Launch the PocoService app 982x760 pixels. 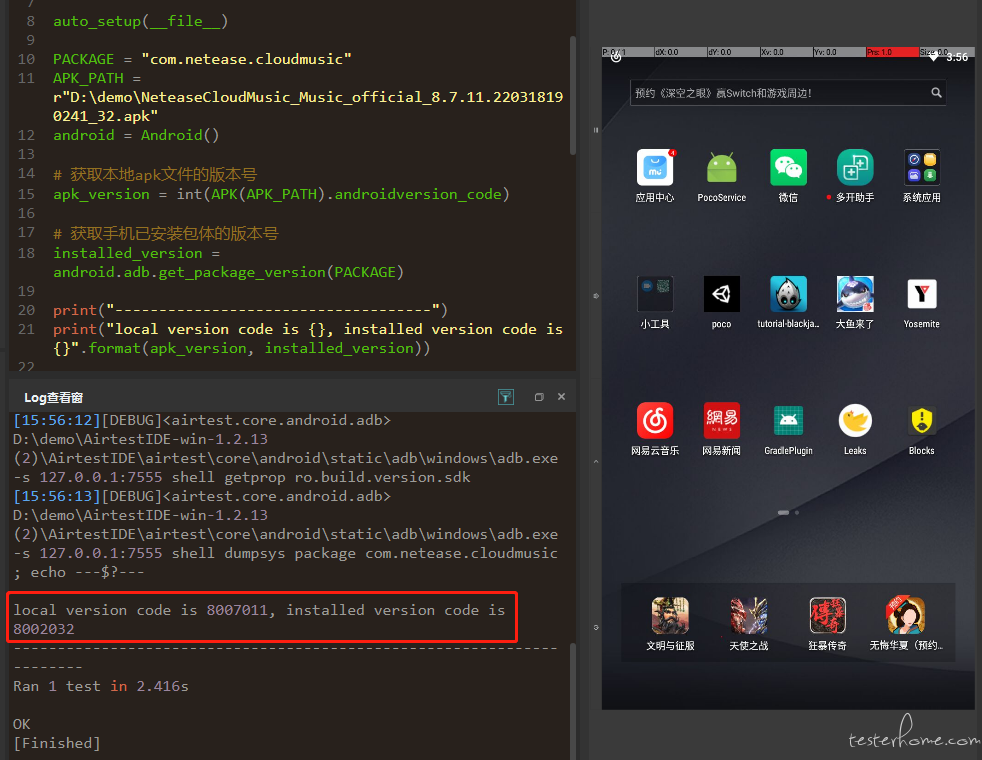(x=721, y=168)
